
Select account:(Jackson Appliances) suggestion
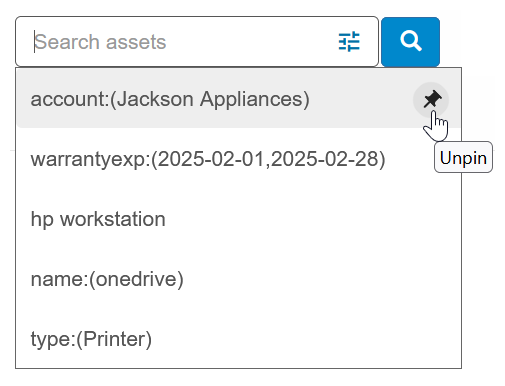tap(238, 99)
